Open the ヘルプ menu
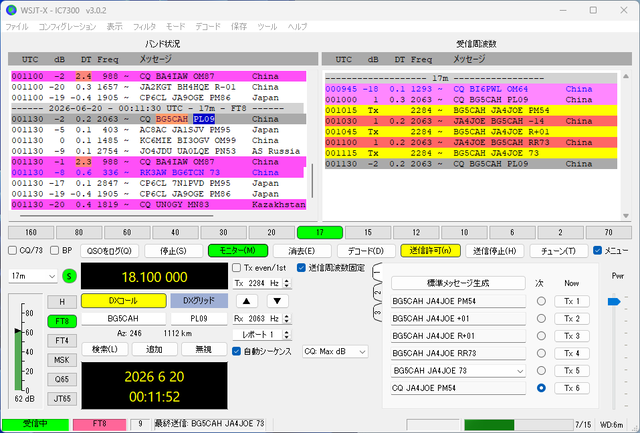 pyautogui.click(x=297, y=27)
